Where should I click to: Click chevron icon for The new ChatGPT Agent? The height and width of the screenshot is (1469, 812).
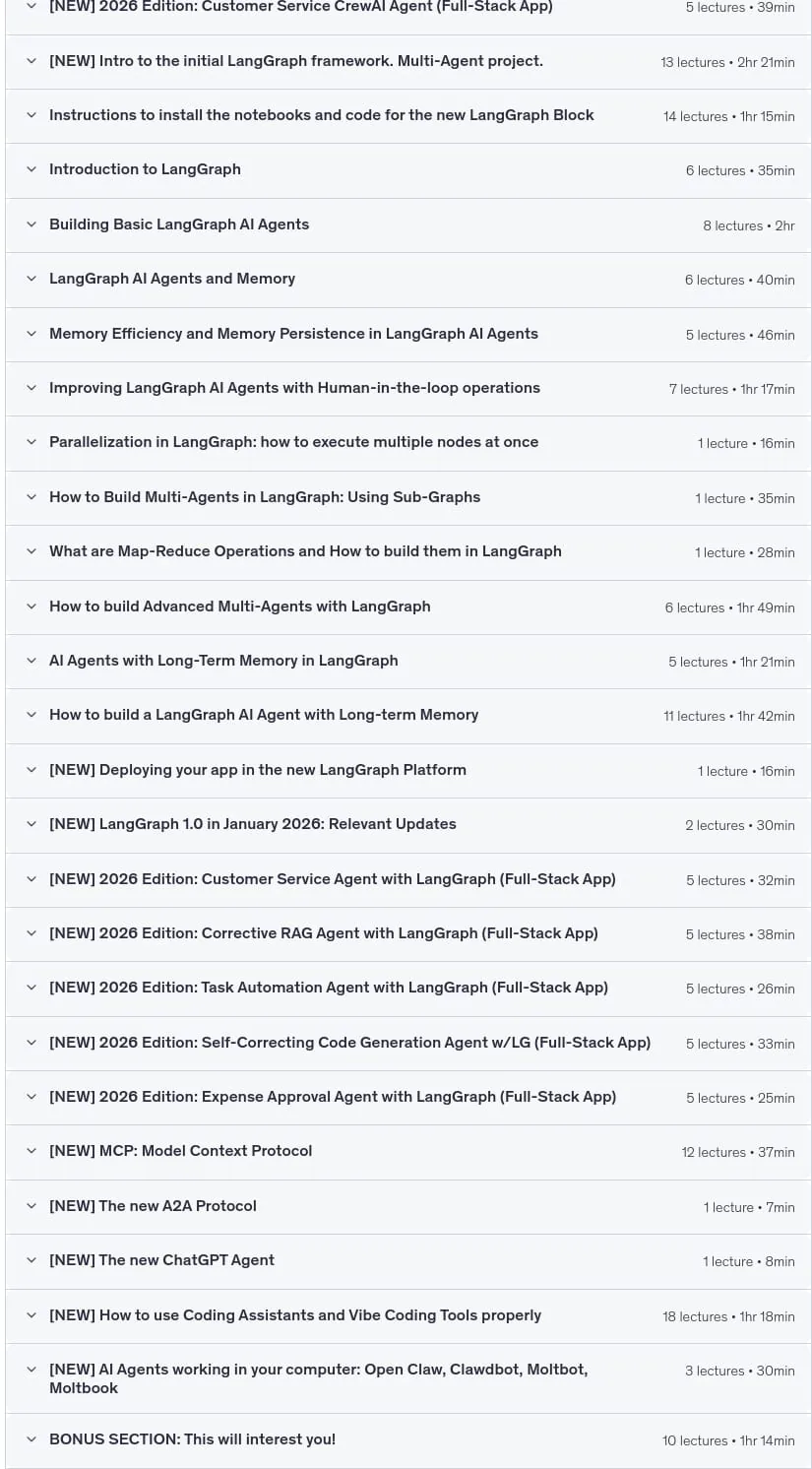pyautogui.click(x=31, y=1260)
